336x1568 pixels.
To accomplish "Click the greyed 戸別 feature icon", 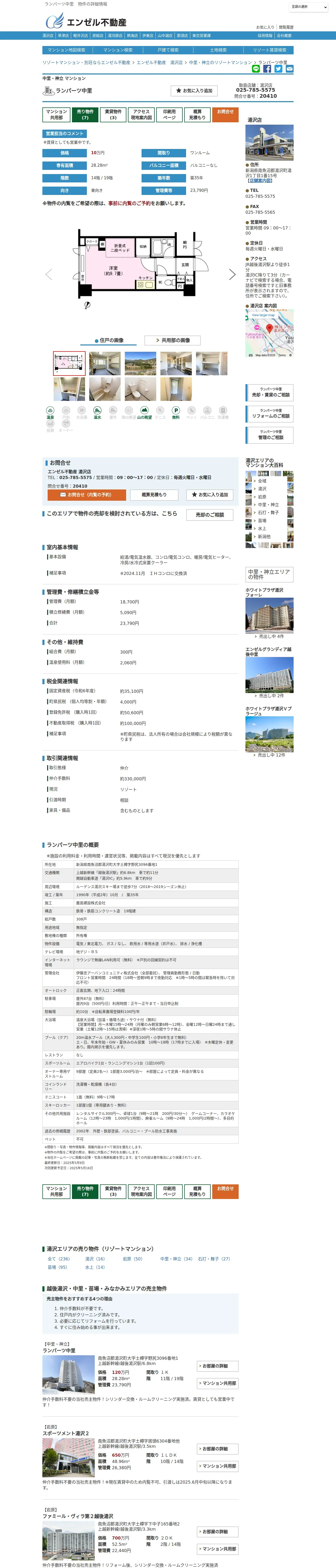I will (x=66, y=413).
